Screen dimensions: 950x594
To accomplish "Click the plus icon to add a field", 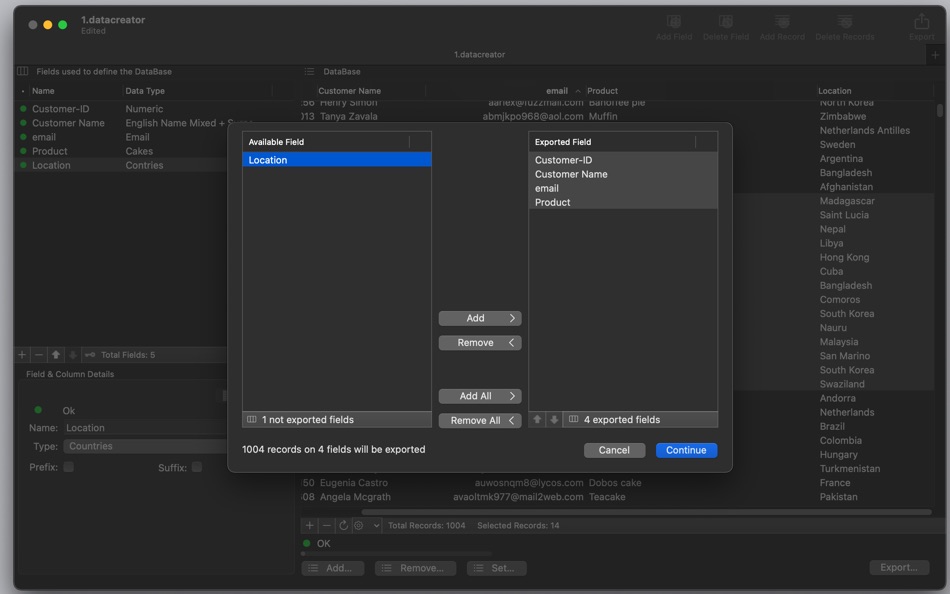I will (23, 355).
